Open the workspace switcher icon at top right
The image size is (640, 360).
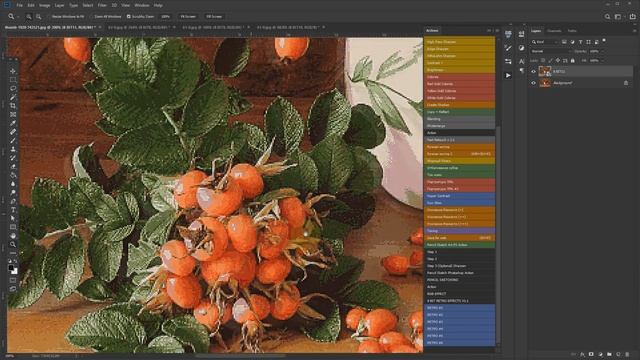click(x=618, y=17)
